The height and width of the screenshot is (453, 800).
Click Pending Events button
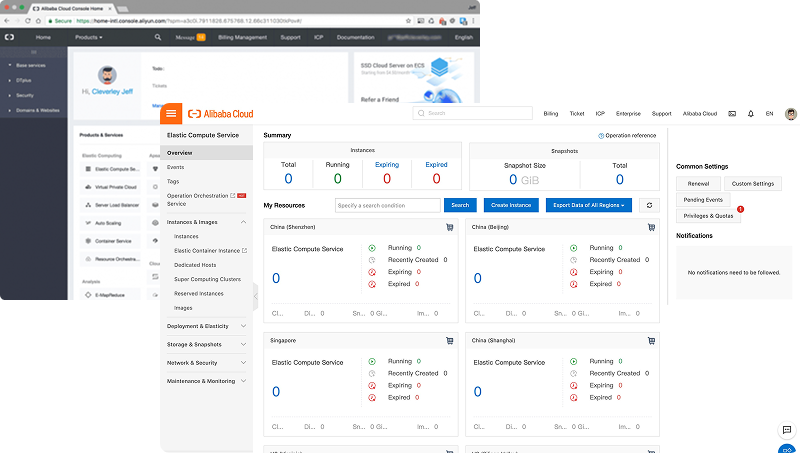pyautogui.click(x=703, y=200)
